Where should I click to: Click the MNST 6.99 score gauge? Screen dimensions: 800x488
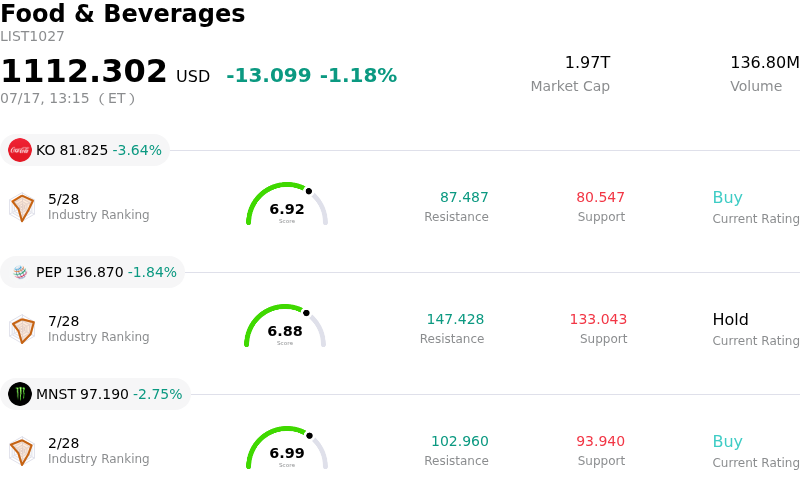tap(287, 448)
